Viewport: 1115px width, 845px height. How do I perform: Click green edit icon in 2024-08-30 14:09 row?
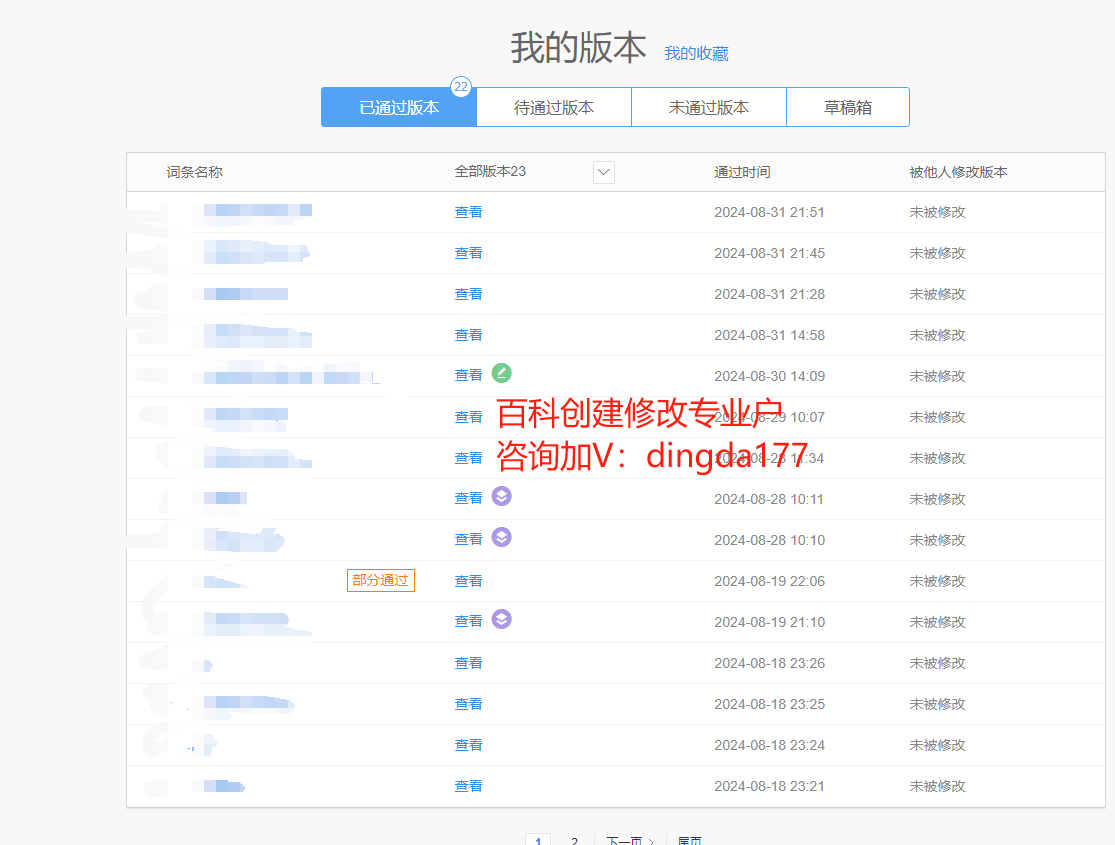(x=501, y=373)
